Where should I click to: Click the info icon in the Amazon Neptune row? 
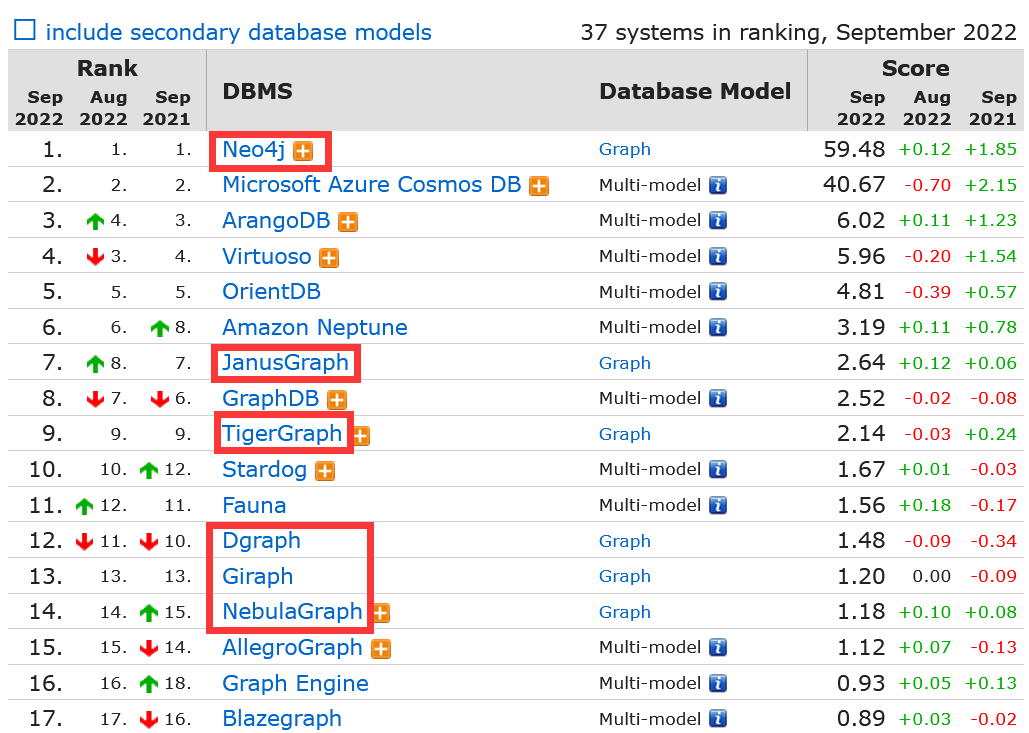[x=717, y=328]
